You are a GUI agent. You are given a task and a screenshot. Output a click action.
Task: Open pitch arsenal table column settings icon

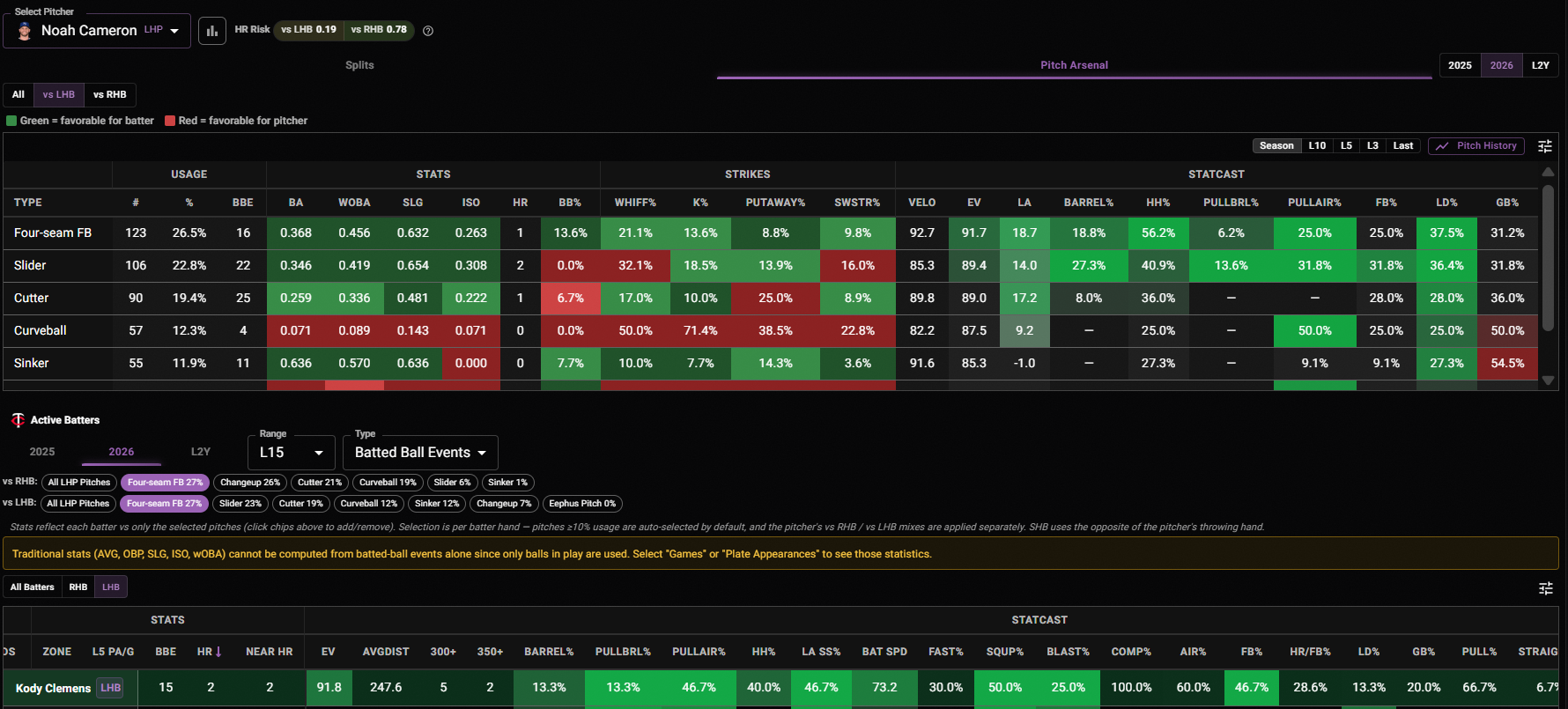1545,146
